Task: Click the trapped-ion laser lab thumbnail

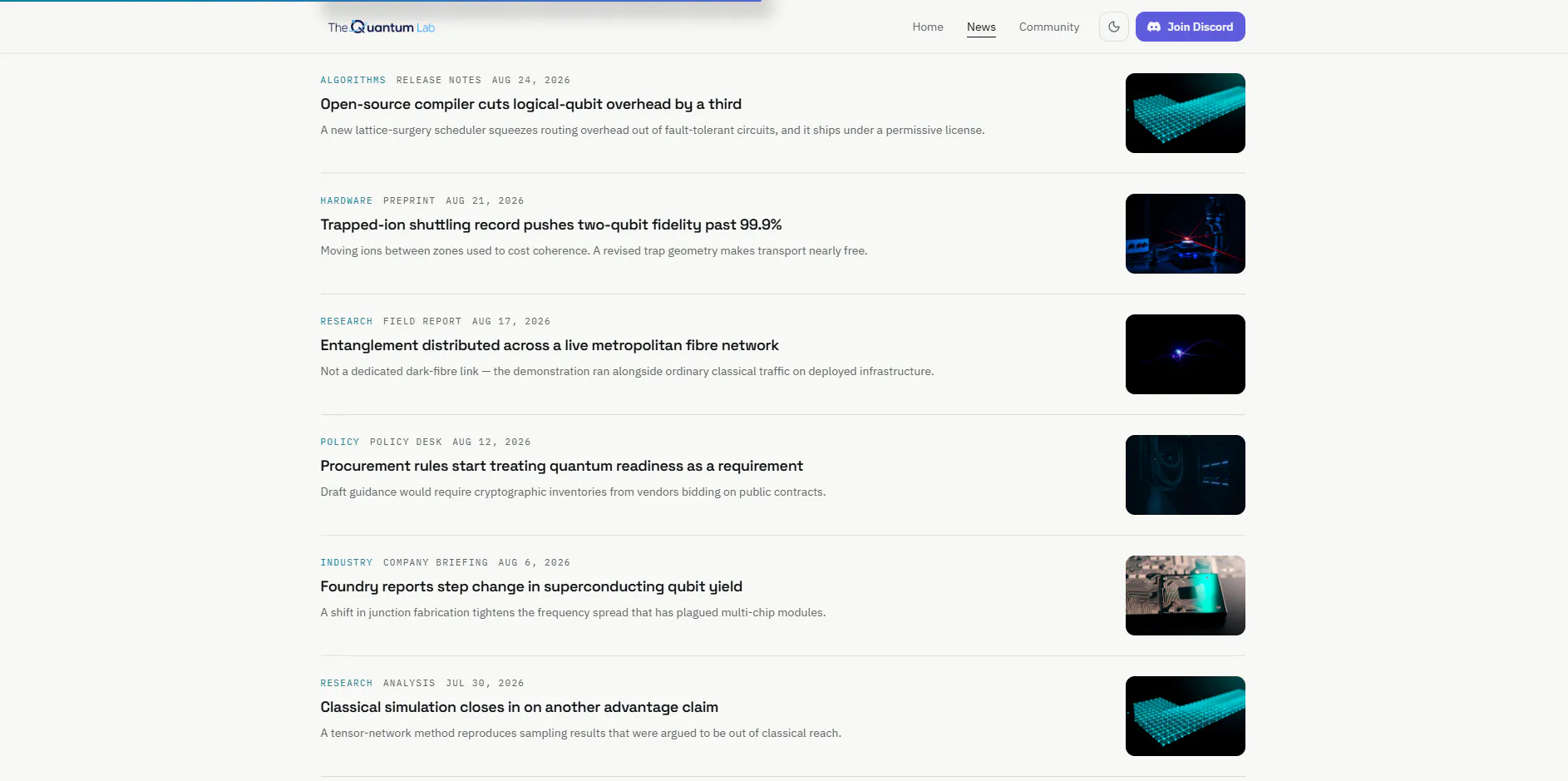Action: (1185, 234)
